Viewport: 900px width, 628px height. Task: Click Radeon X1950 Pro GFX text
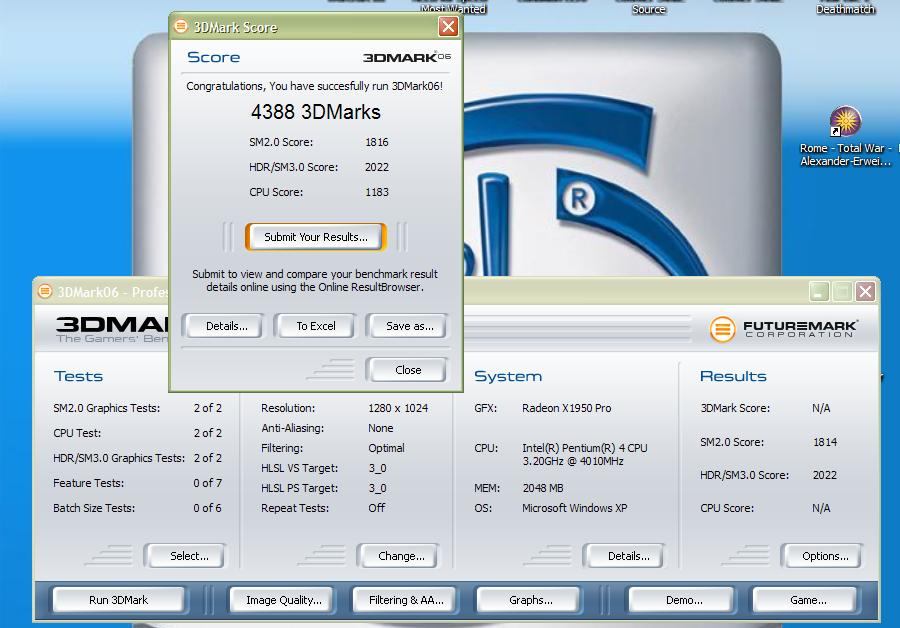pos(567,408)
